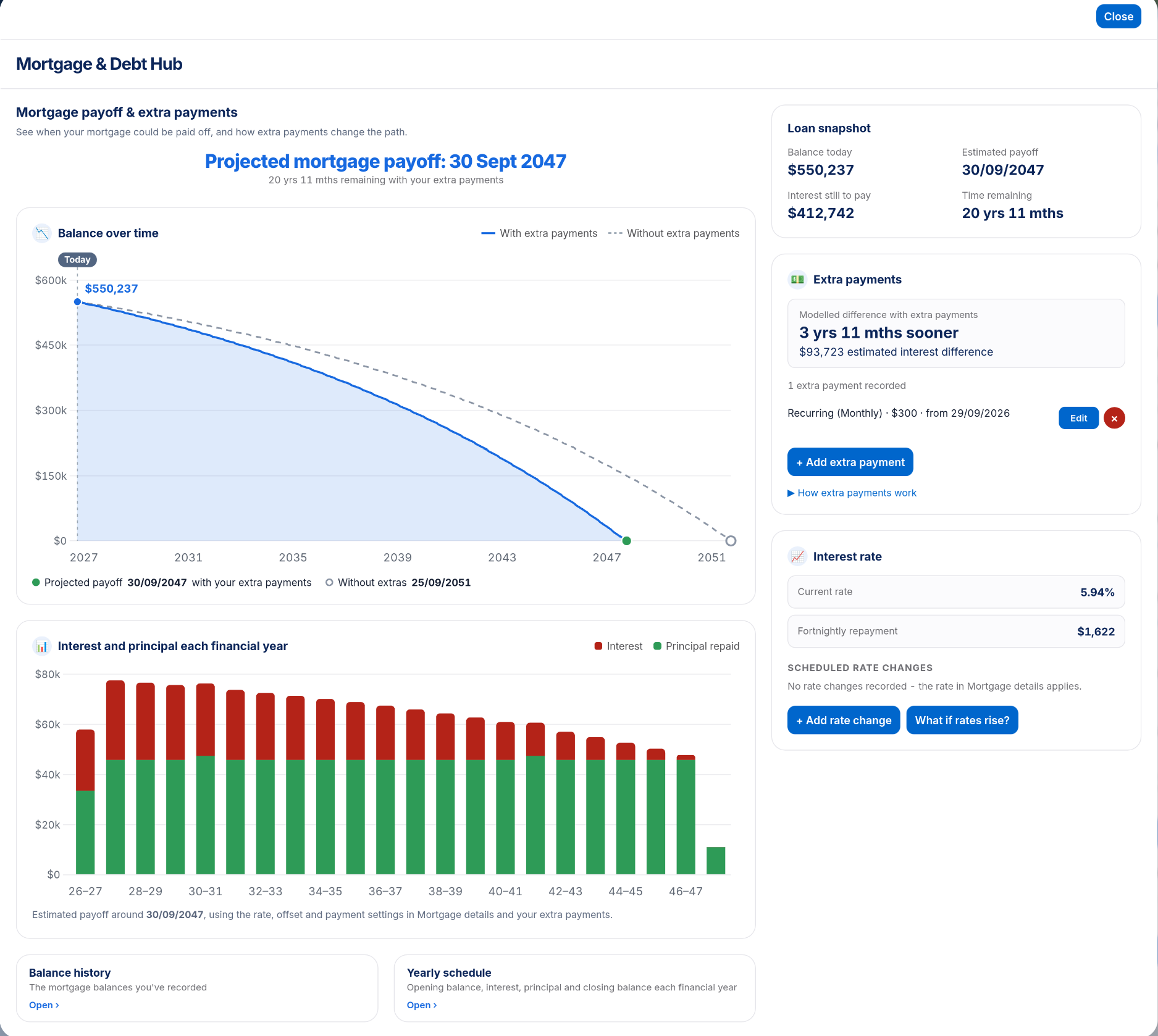Click the Today marker on balance chart
1158x1036 pixels.
[x=77, y=260]
